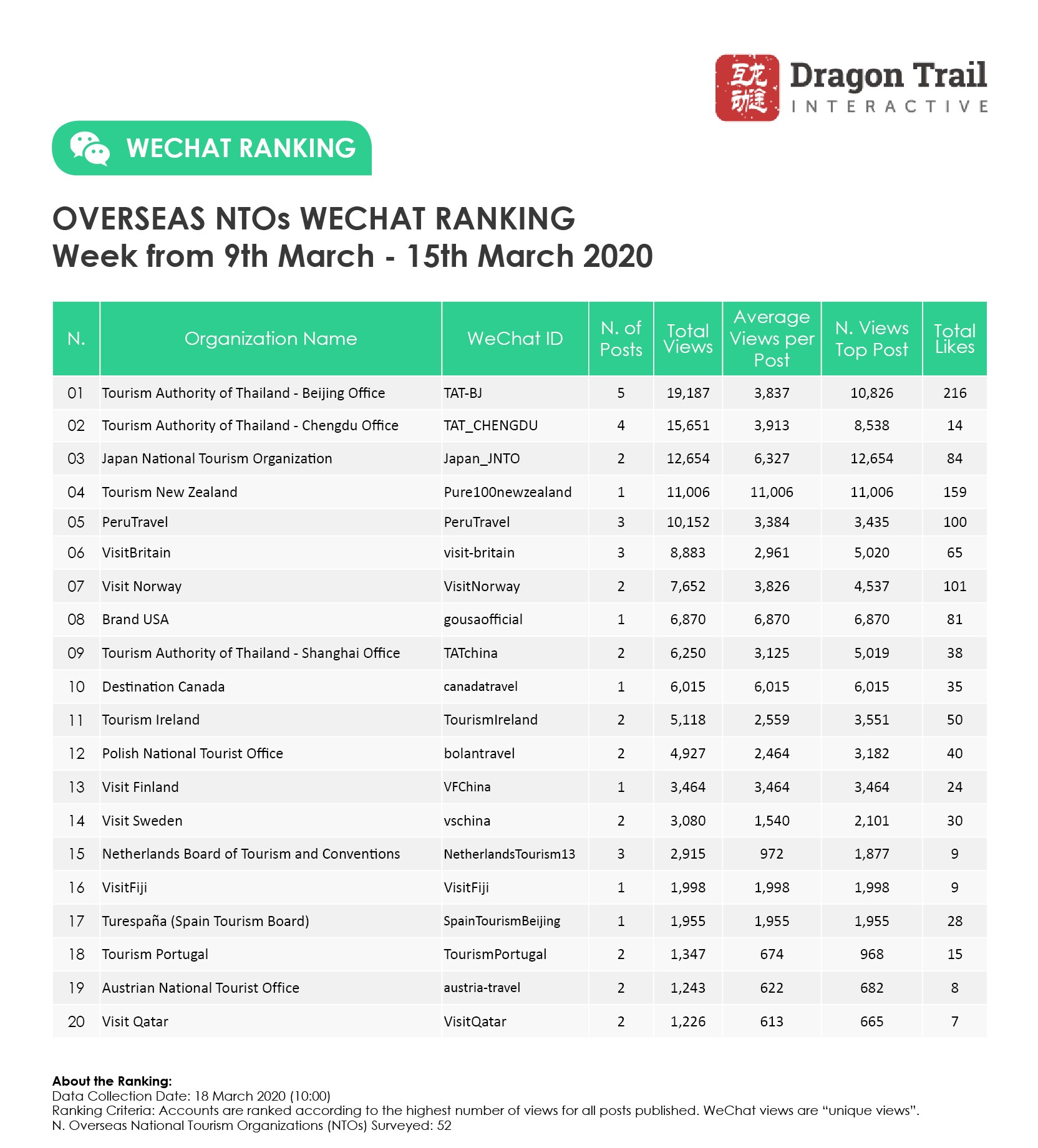This screenshot has height=1148, width=1038.
Task: Select the gousaofficial WeChat ID
Action: [483, 619]
